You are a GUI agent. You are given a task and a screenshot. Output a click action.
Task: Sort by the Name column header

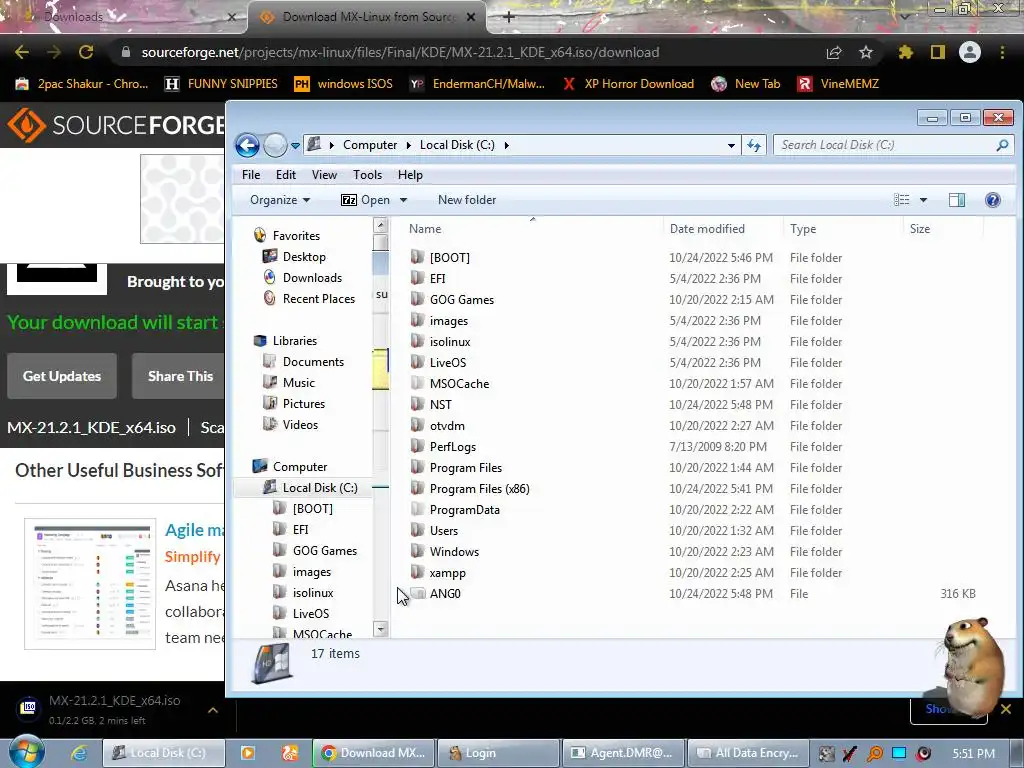point(532,229)
